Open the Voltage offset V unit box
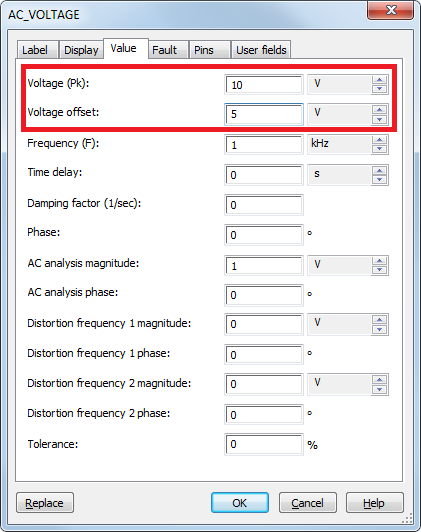Image resolution: width=421 pixels, height=532 pixels. pos(339,114)
